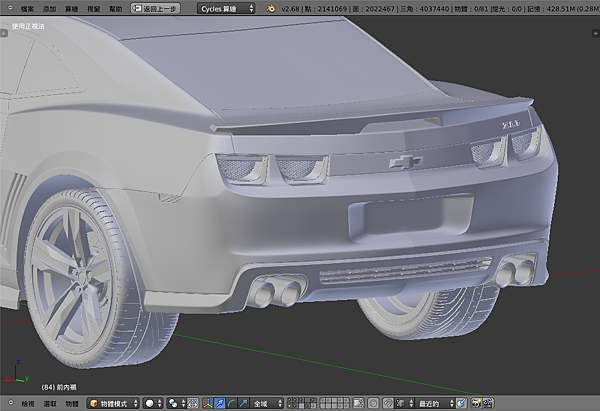Viewport: 600px width, 411px height.
Task: Open the 物體模式 (Object Mode) selector
Action: (x=113, y=403)
